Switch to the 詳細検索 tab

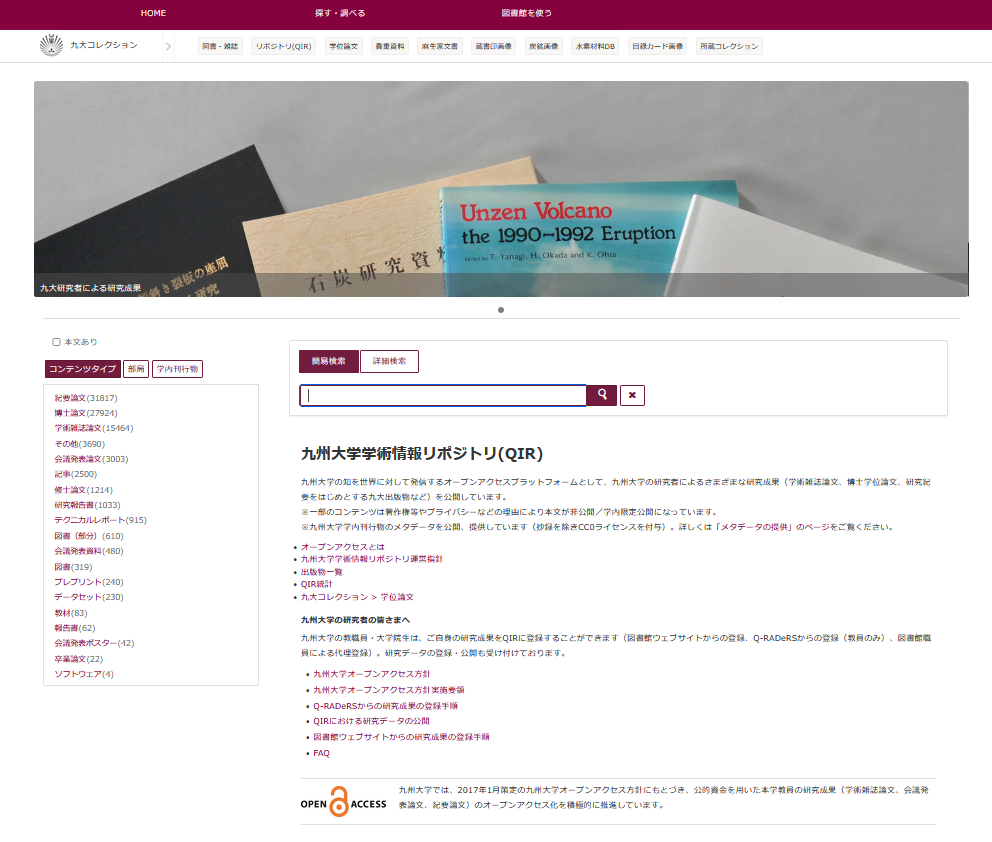coord(389,361)
